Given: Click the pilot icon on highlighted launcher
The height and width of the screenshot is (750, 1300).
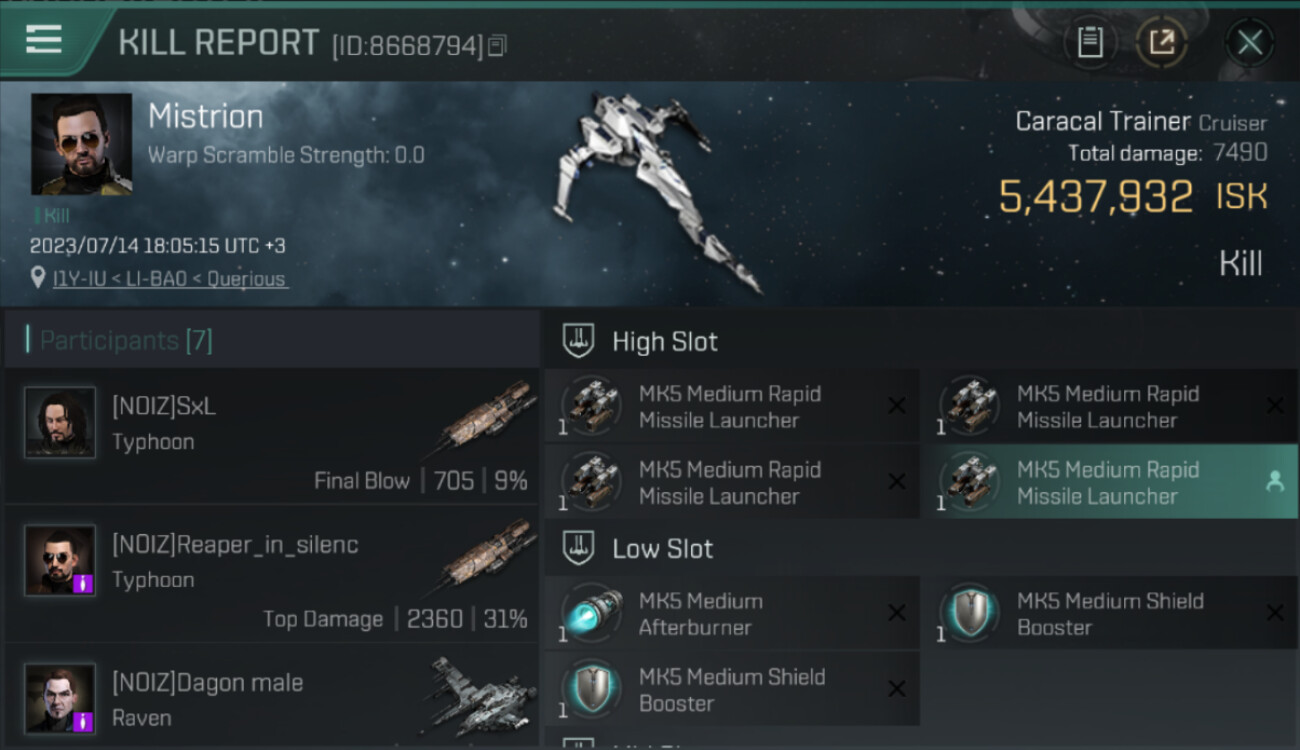Looking at the screenshot, I should 1274,482.
